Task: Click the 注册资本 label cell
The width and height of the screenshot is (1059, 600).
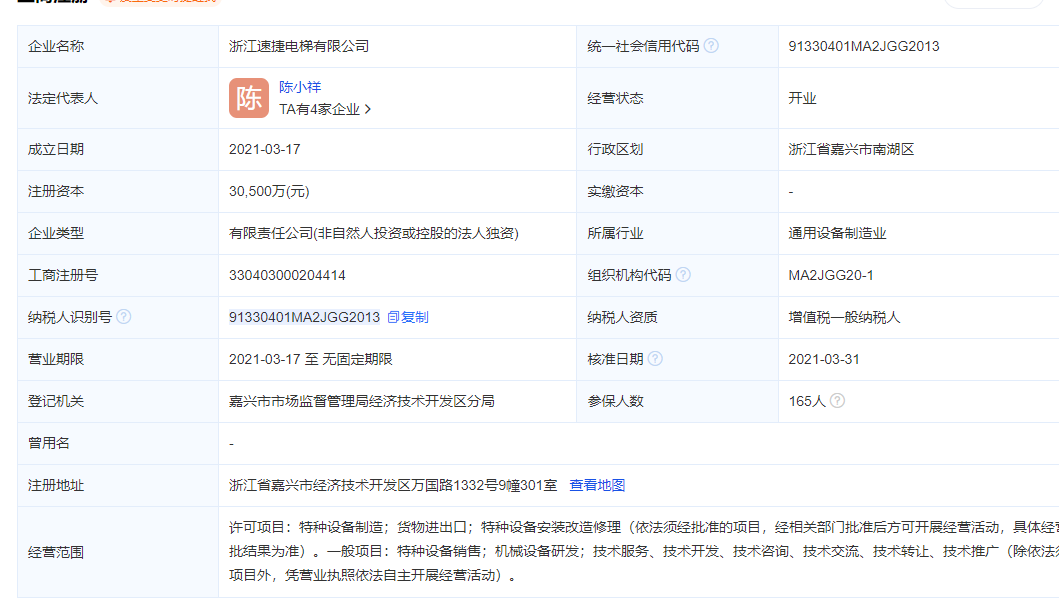Action: 118,191
